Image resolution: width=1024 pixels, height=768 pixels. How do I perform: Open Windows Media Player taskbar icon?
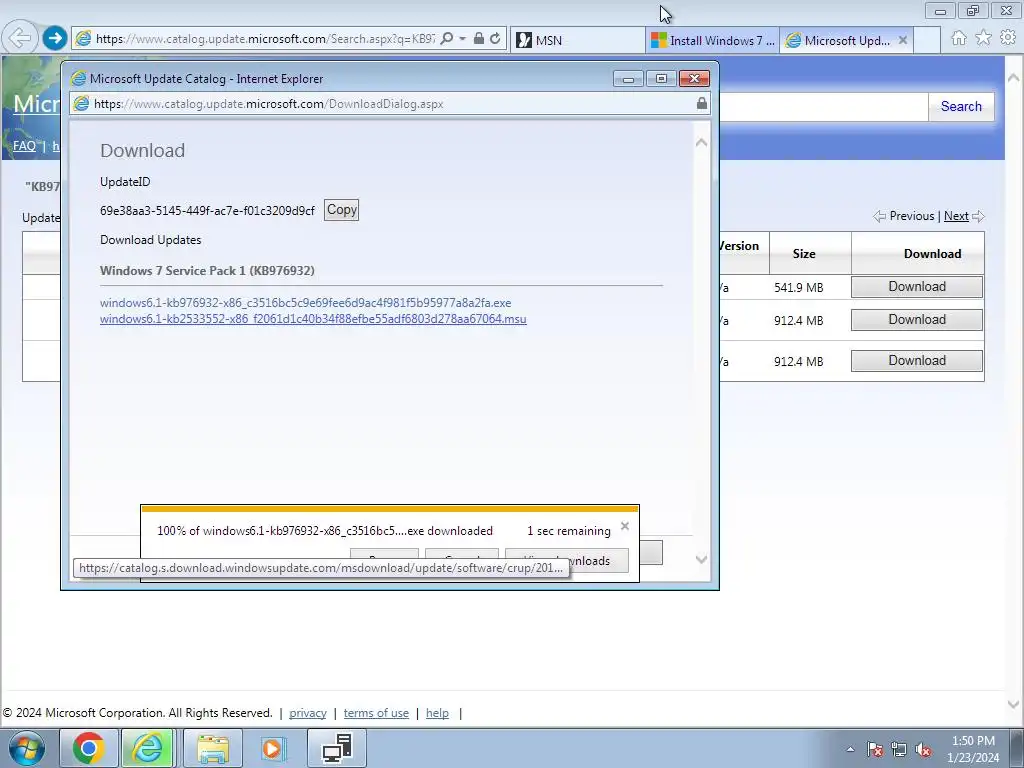(273, 748)
